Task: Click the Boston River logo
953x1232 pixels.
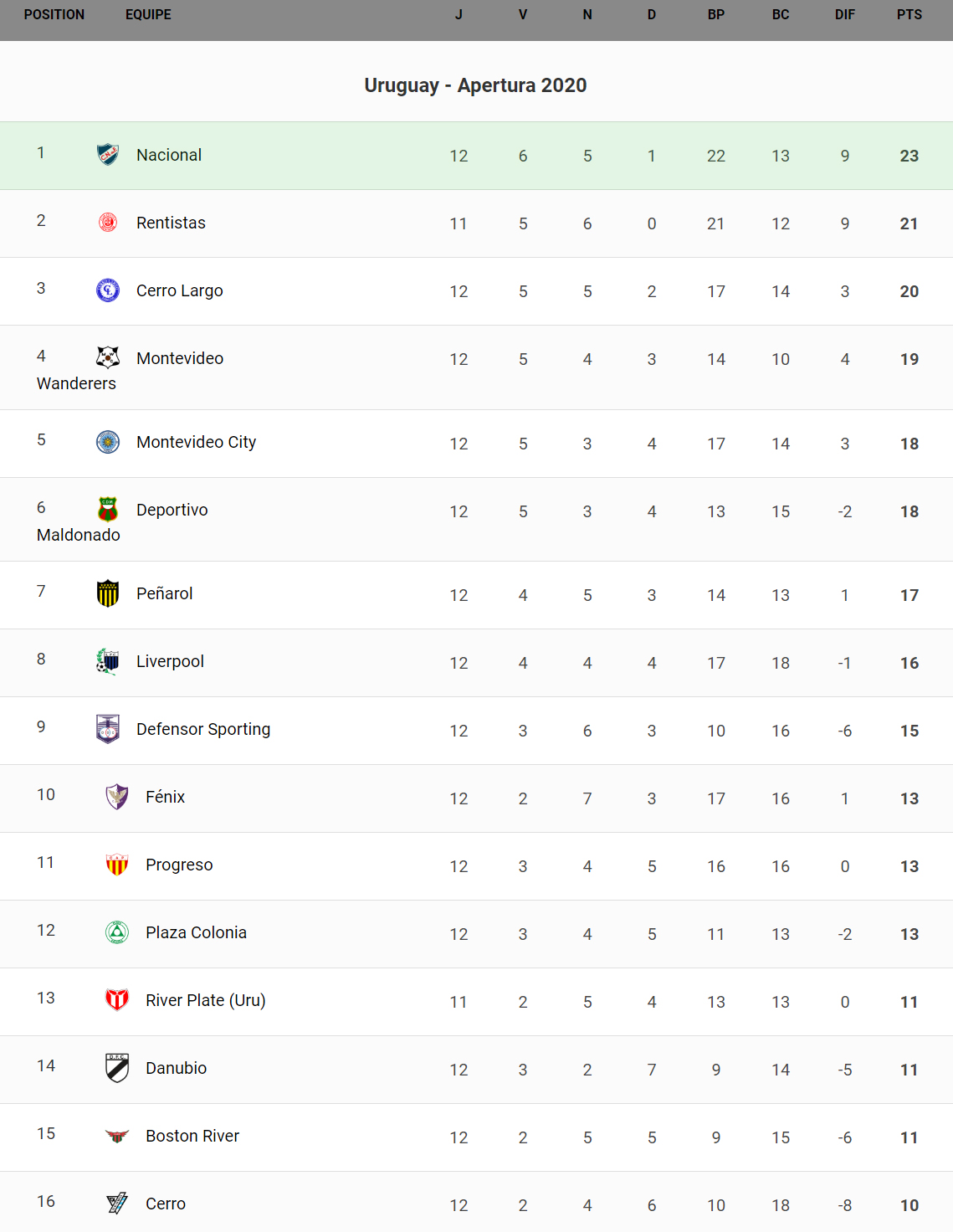Action: pos(117,1136)
